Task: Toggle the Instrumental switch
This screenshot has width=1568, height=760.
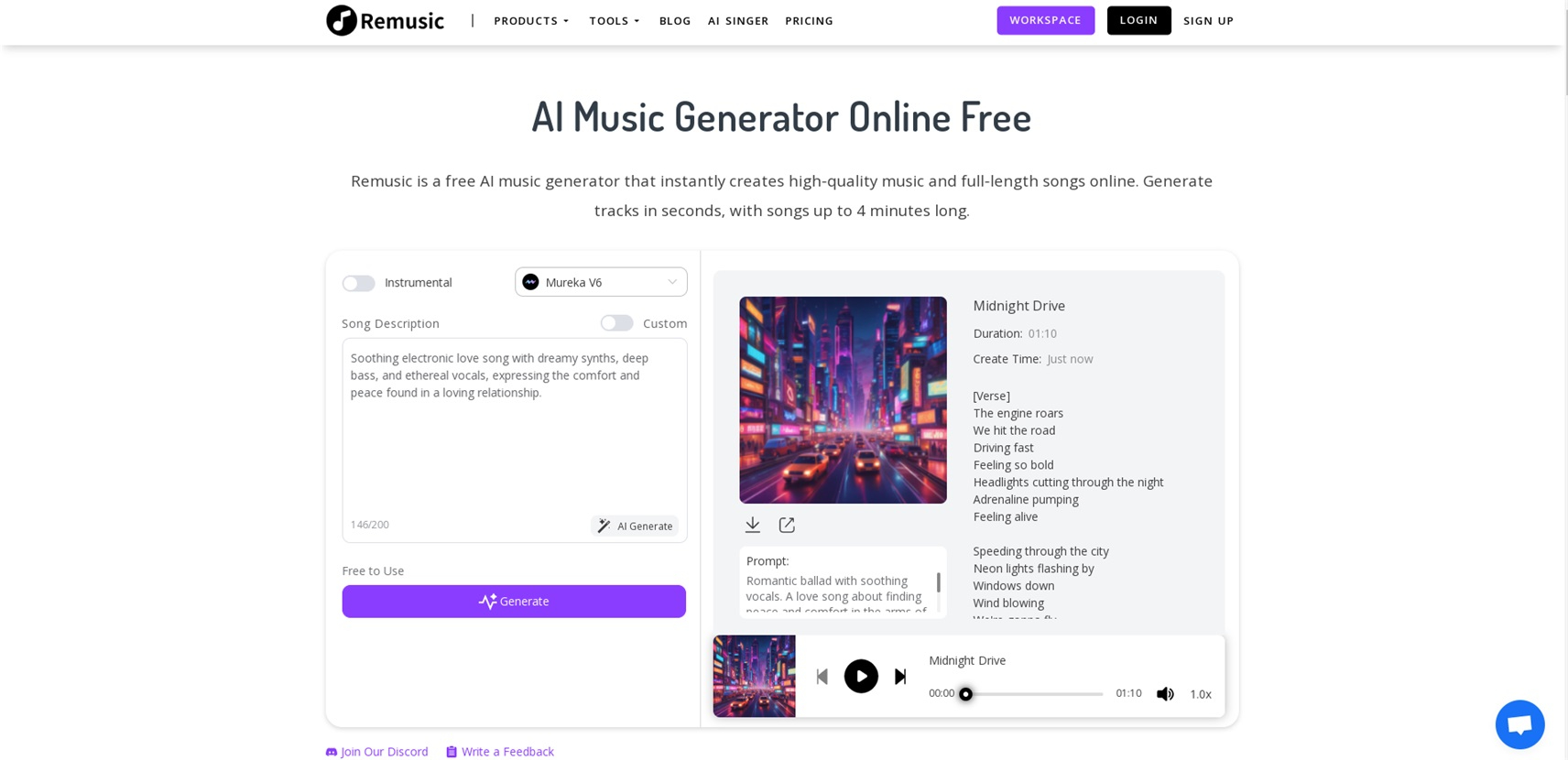Action: (x=358, y=283)
